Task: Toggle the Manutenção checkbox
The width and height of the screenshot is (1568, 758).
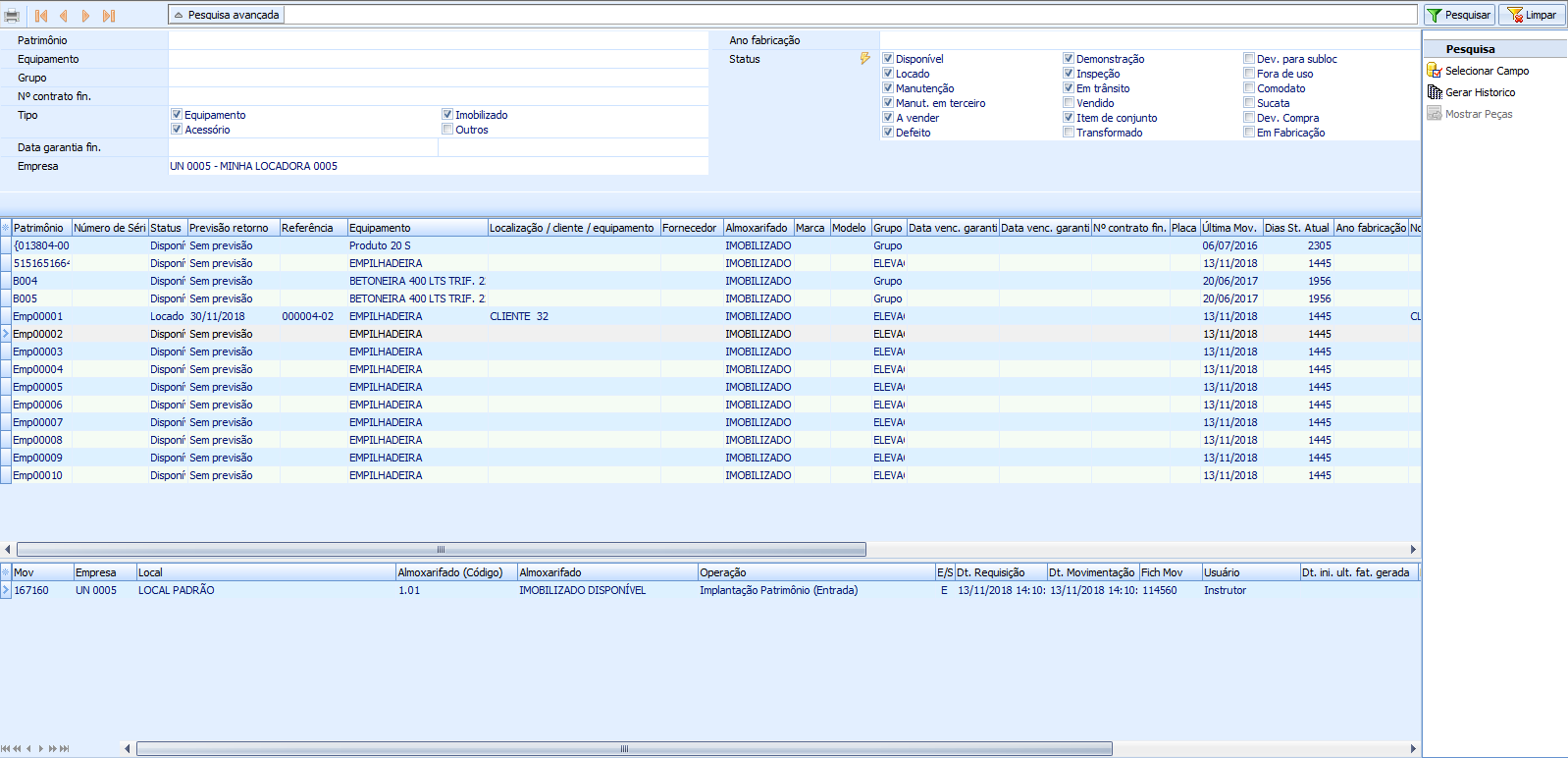Action: click(x=888, y=88)
